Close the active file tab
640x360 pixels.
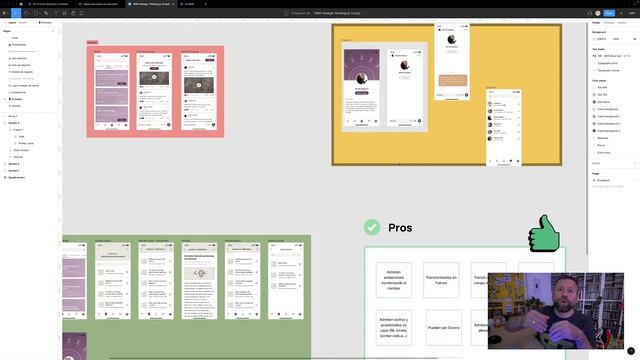point(173,4)
